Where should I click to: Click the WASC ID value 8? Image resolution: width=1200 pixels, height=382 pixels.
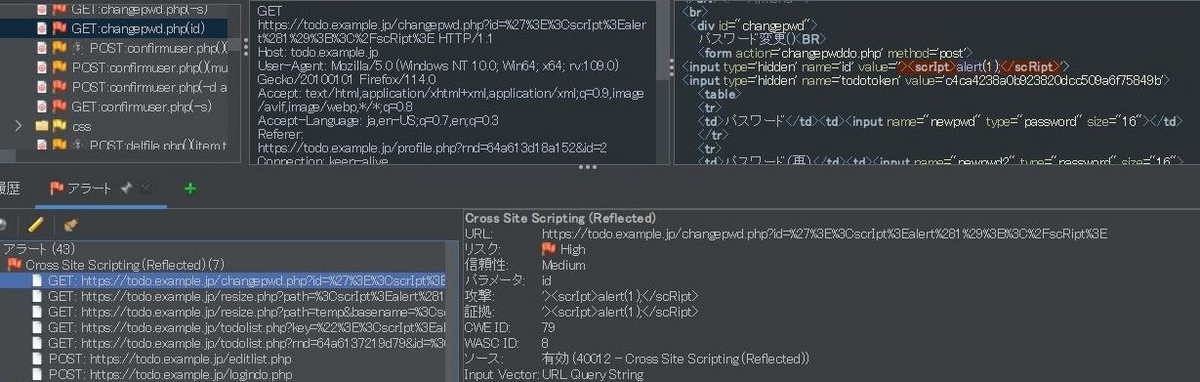pyautogui.click(x=545, y=343)
